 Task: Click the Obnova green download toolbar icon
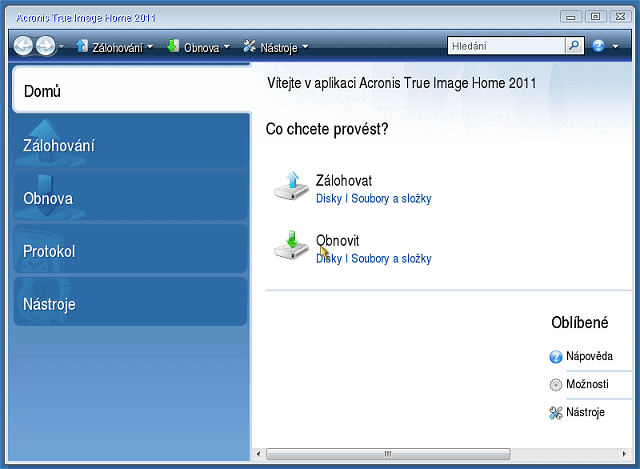coord(173,46)
